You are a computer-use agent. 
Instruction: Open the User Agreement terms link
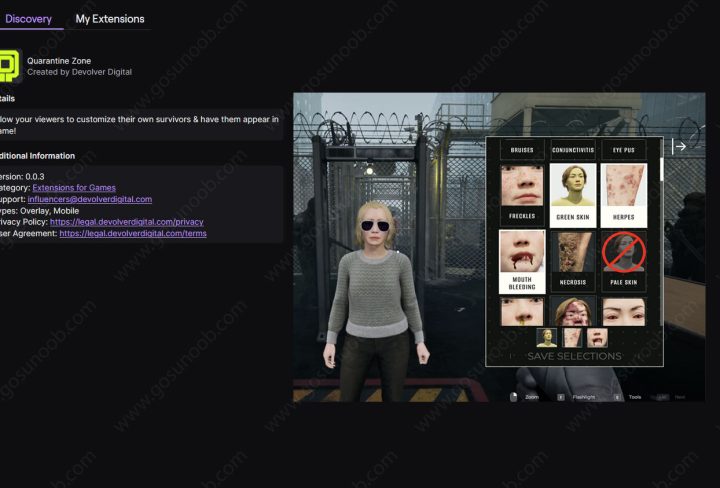pos(133,233)
